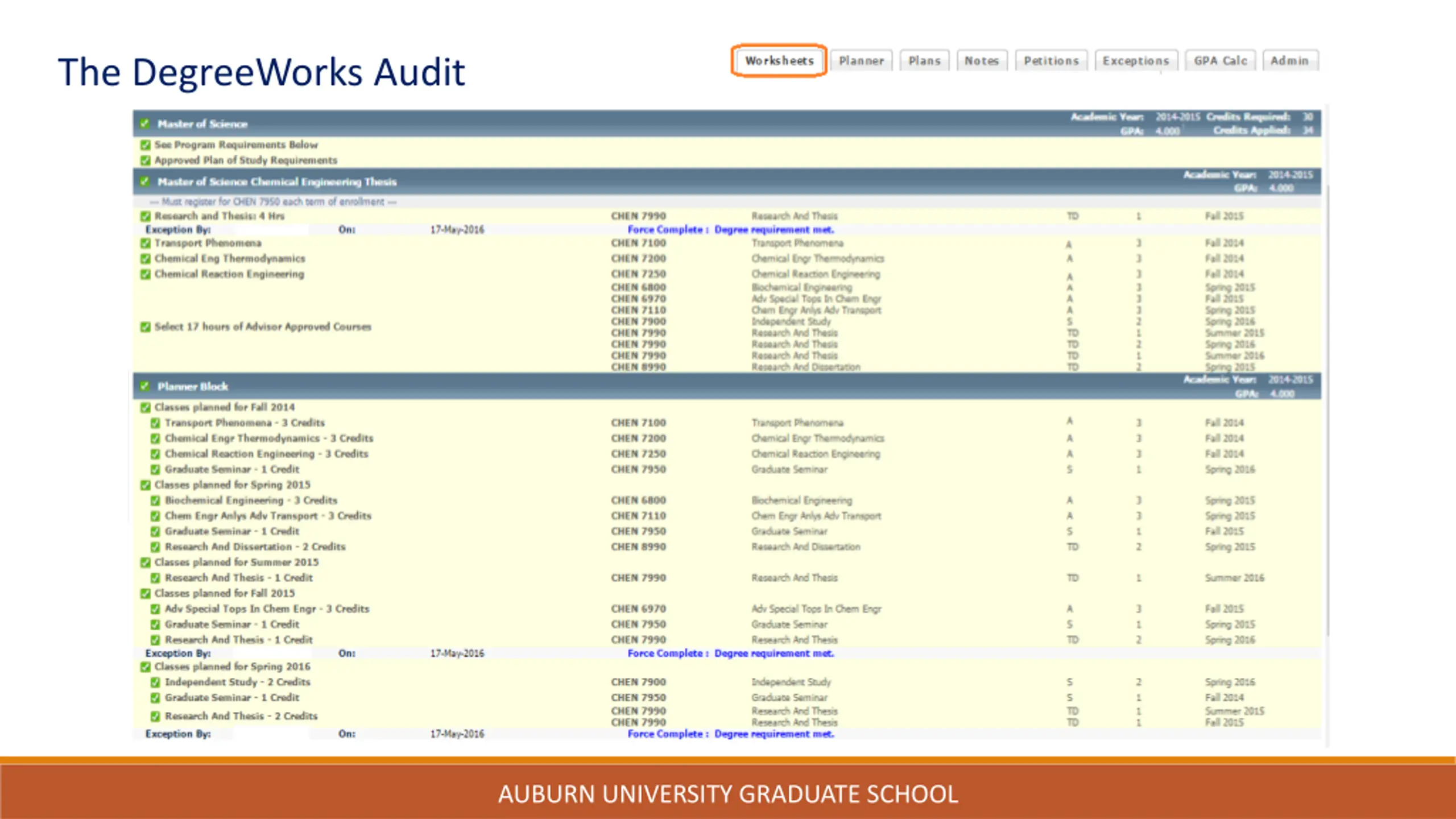Click Independent Study - 2 Credits checkbox
Viewport: 1456px width, 819px height.
[155, 682]
